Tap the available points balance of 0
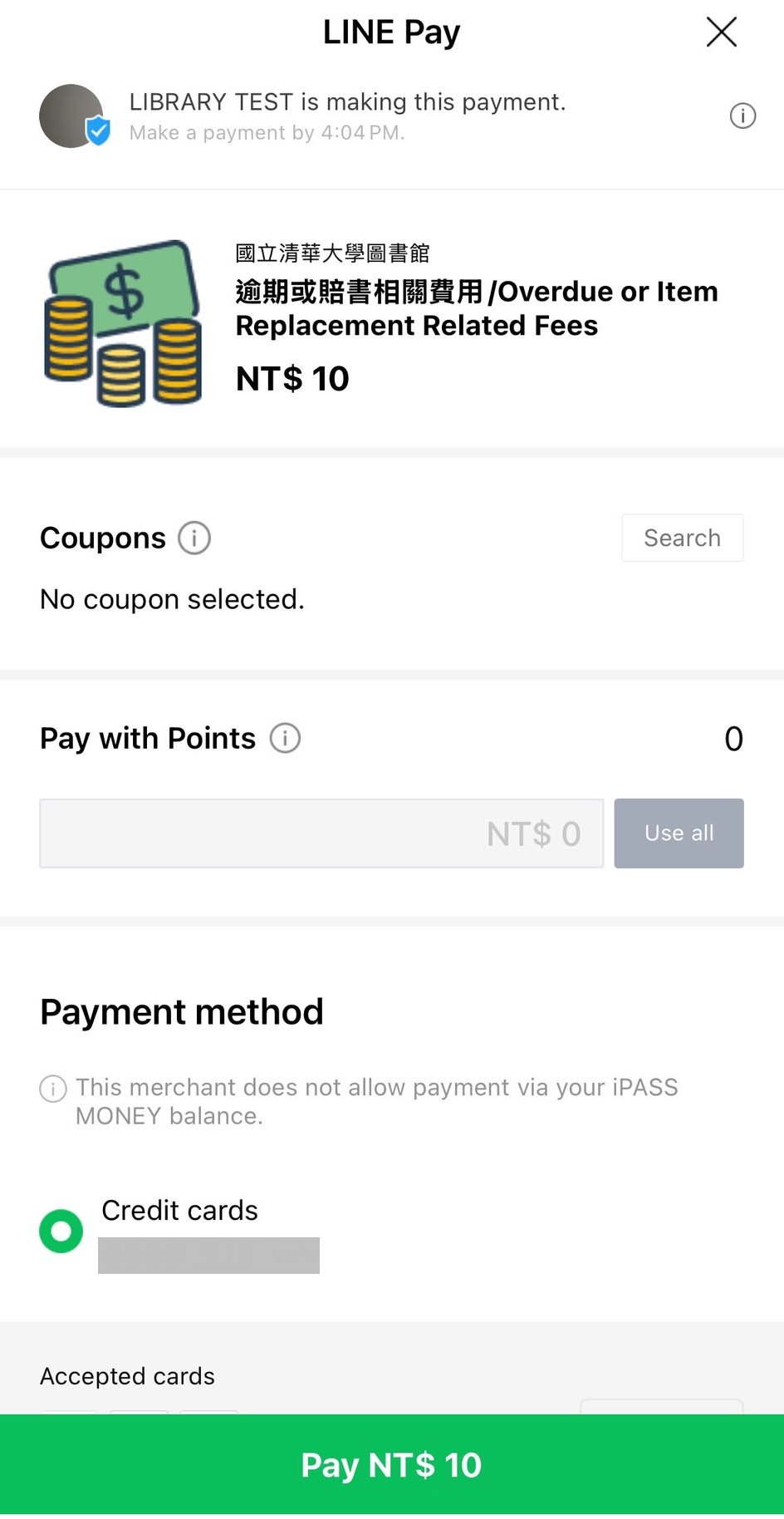This screenshot has height=1519, width=784. point(733,739)
